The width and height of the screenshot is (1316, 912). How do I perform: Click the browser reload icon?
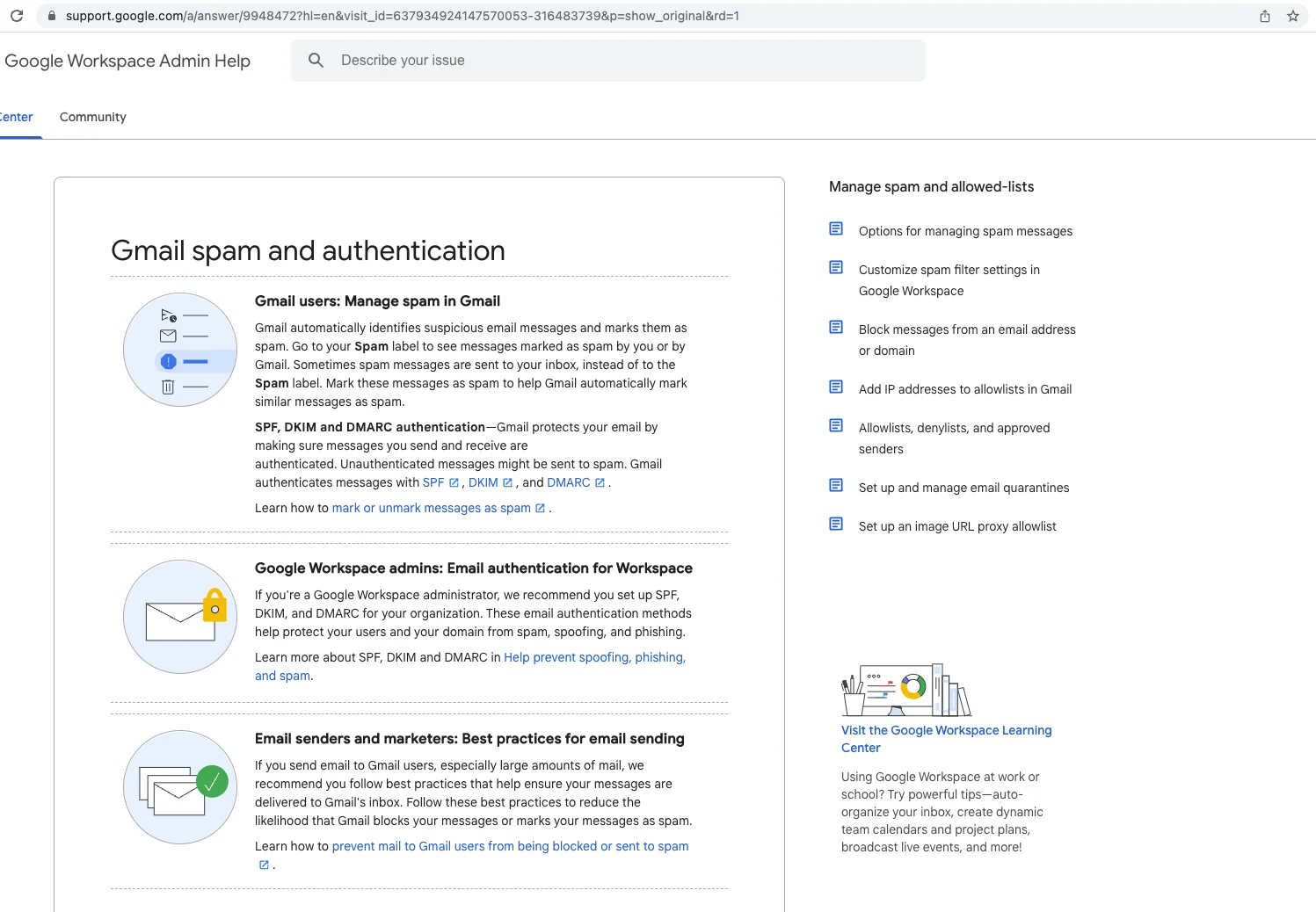coord(17,16)
